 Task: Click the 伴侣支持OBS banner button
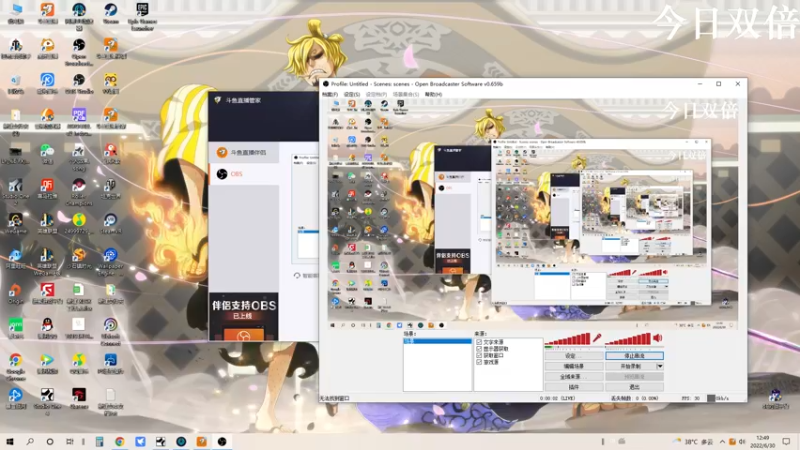click(244, 335)
